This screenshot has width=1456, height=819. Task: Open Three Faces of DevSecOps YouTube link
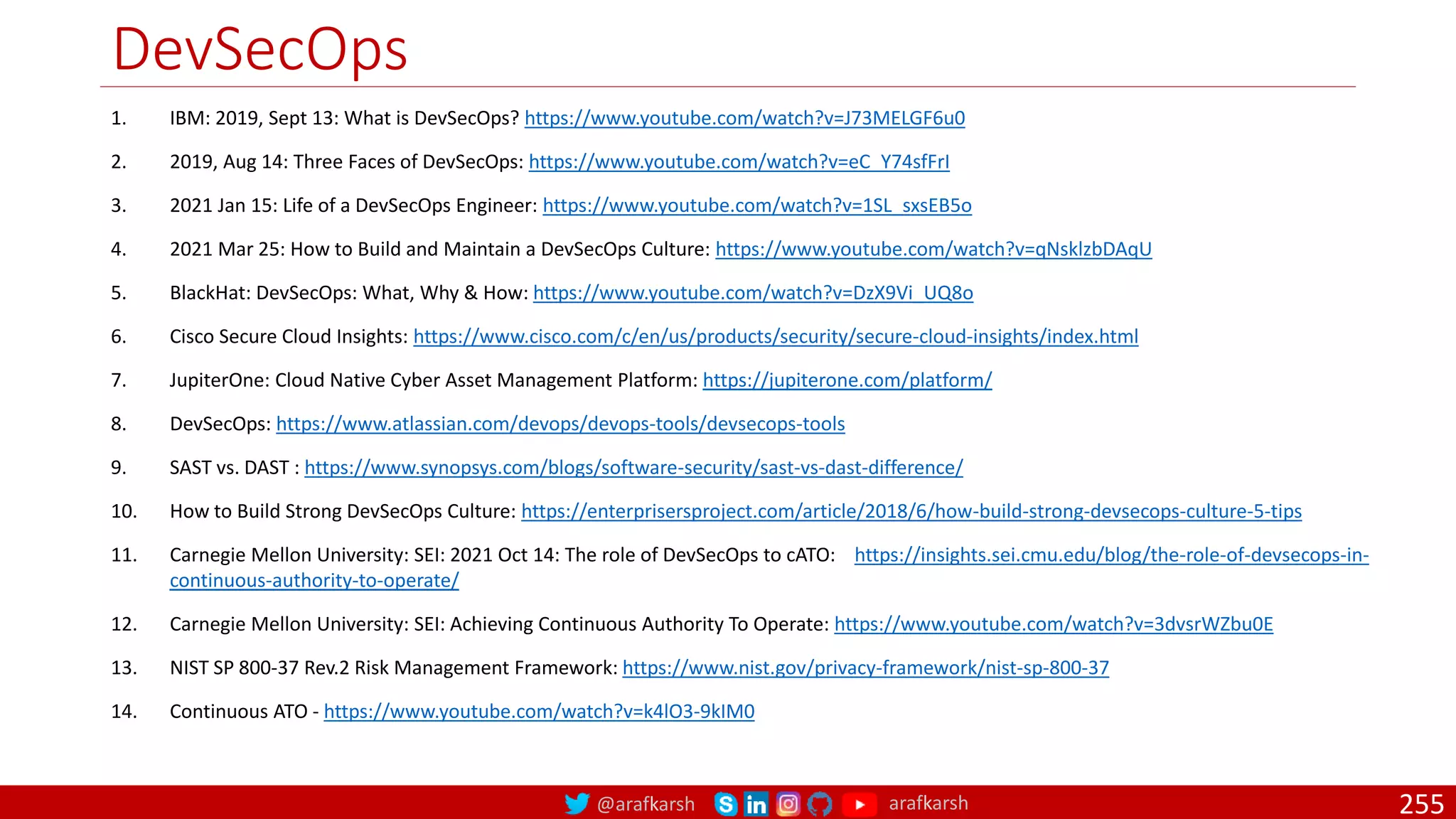coord(739,162)
